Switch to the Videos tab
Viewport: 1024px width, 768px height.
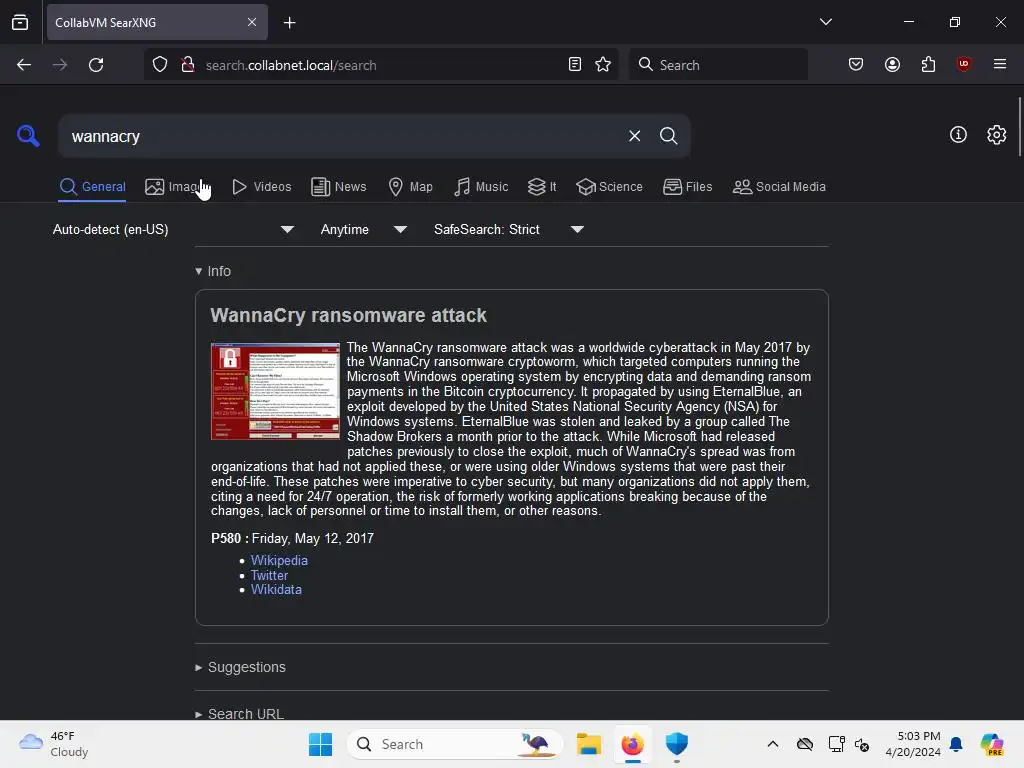coord(261,187)
